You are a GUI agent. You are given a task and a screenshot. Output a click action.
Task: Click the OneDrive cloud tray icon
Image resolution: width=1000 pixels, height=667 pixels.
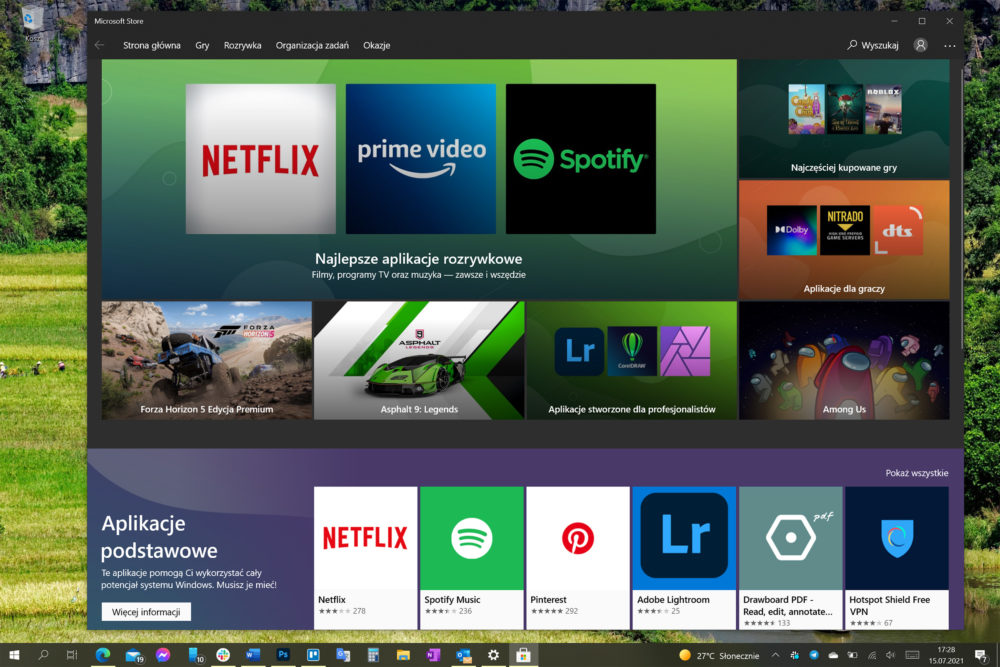(x=833, y=655)
